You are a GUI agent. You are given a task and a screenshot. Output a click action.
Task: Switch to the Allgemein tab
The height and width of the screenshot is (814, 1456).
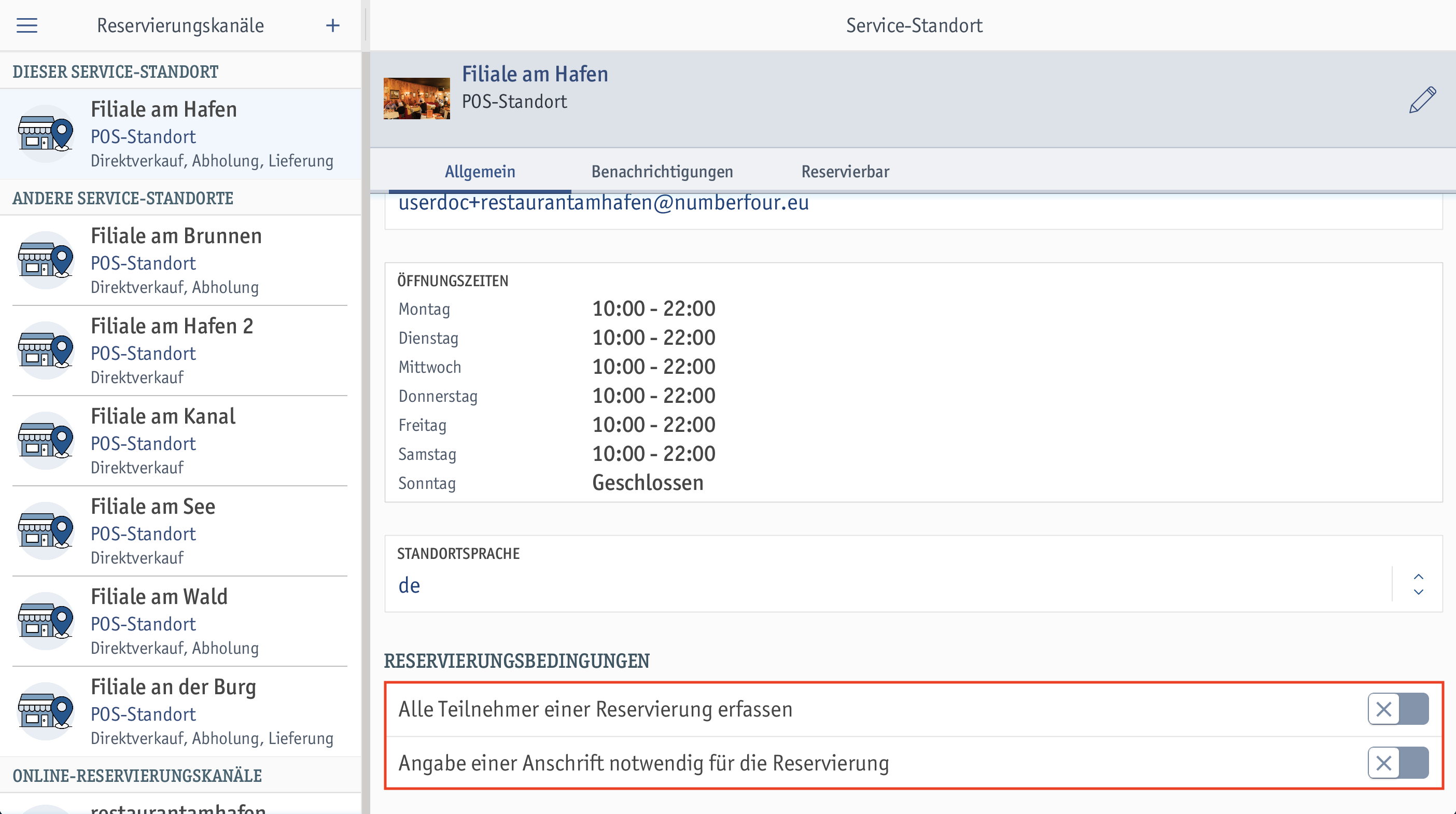[480, 171]
